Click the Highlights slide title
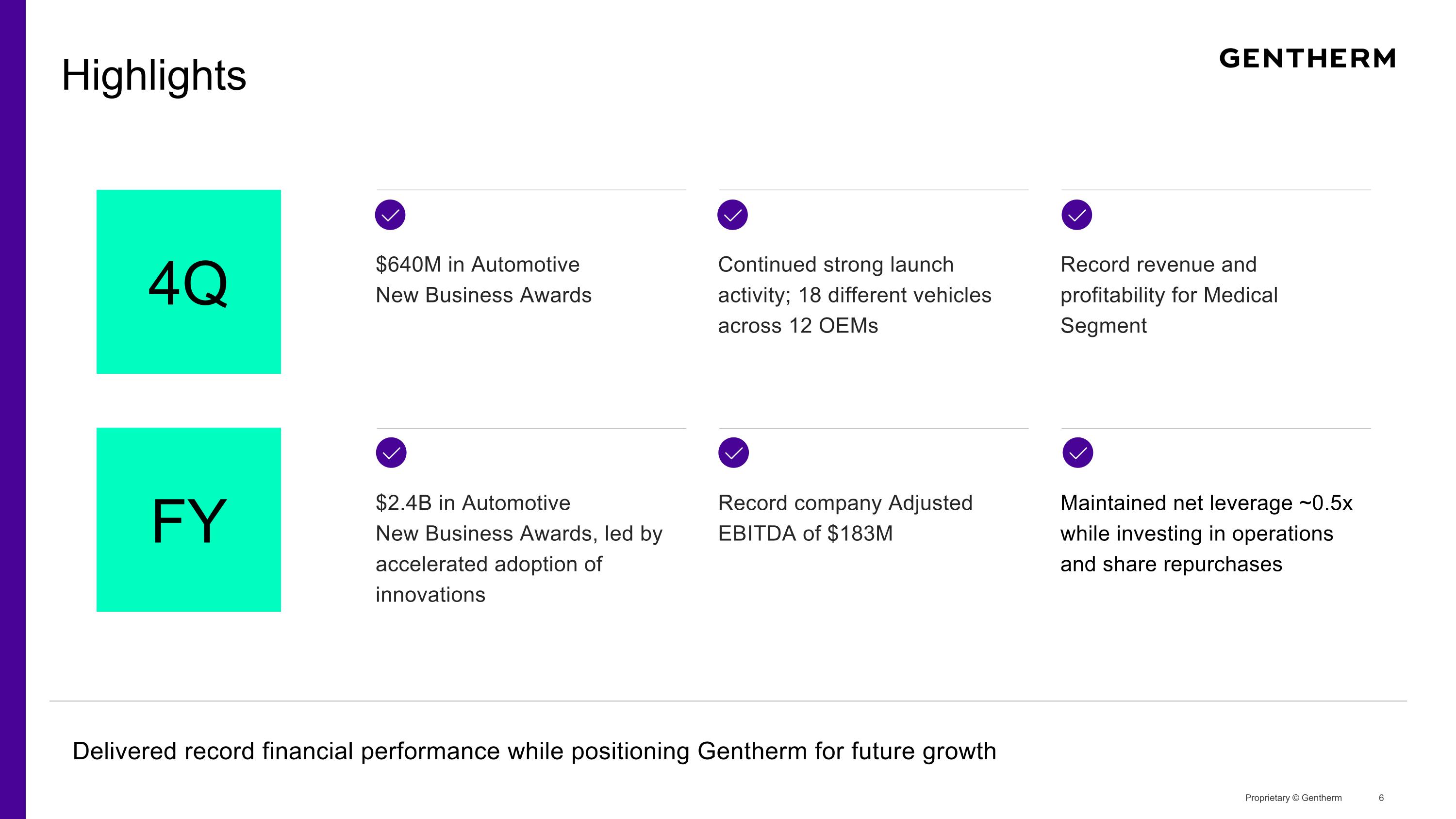The height and width of the screenshot is (819, 1456). (154, 75)
